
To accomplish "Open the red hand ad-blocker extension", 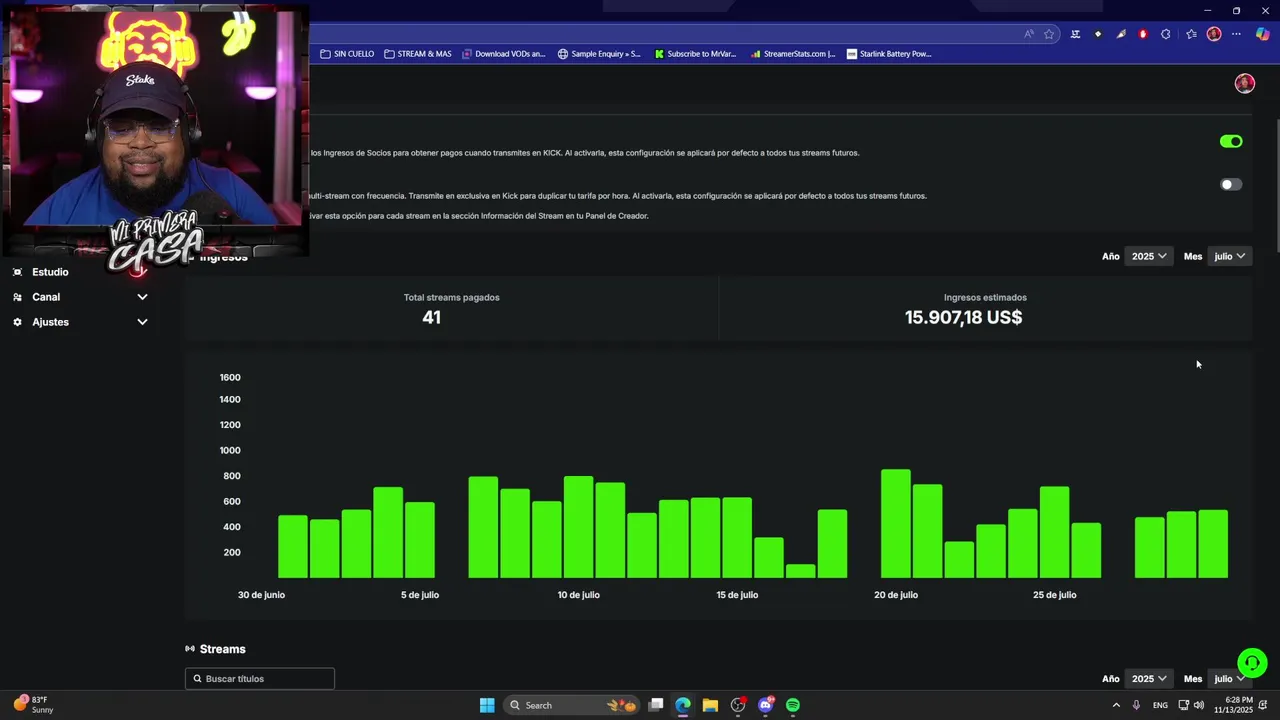I will coord(1143,34).
